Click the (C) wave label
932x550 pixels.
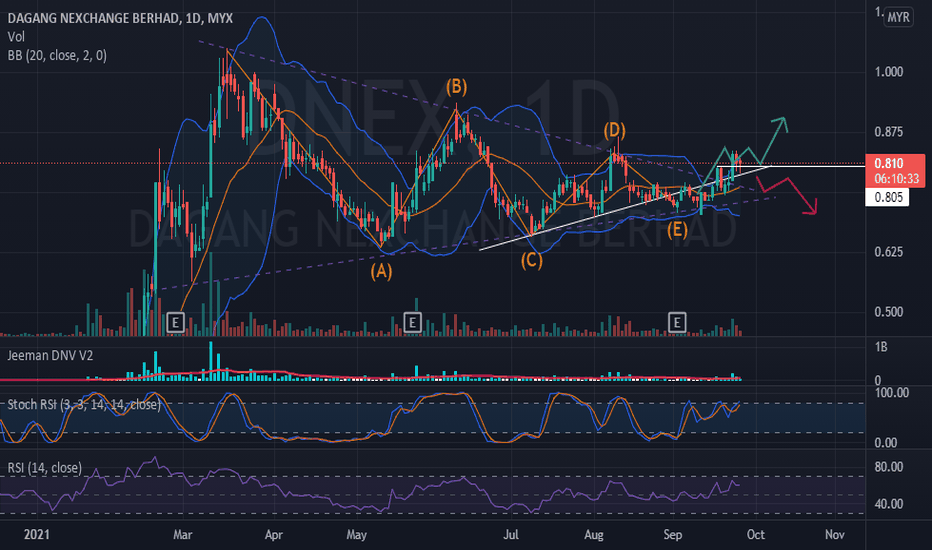[x=531, y=260]
